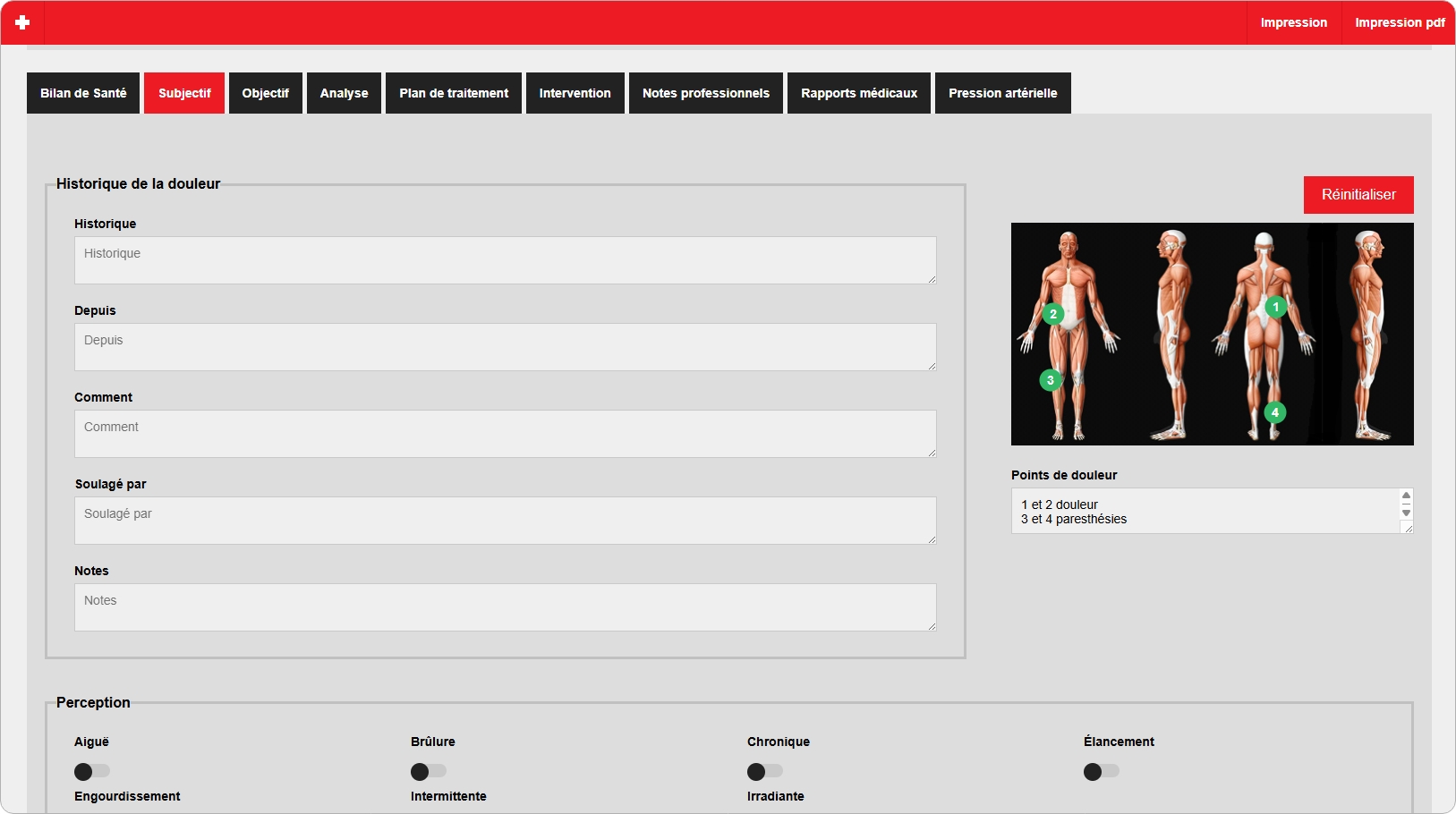The height and width of the screenshot is (814, 1456).
Task: Click the resize handle of Historique field
Action: coord(932,279)
